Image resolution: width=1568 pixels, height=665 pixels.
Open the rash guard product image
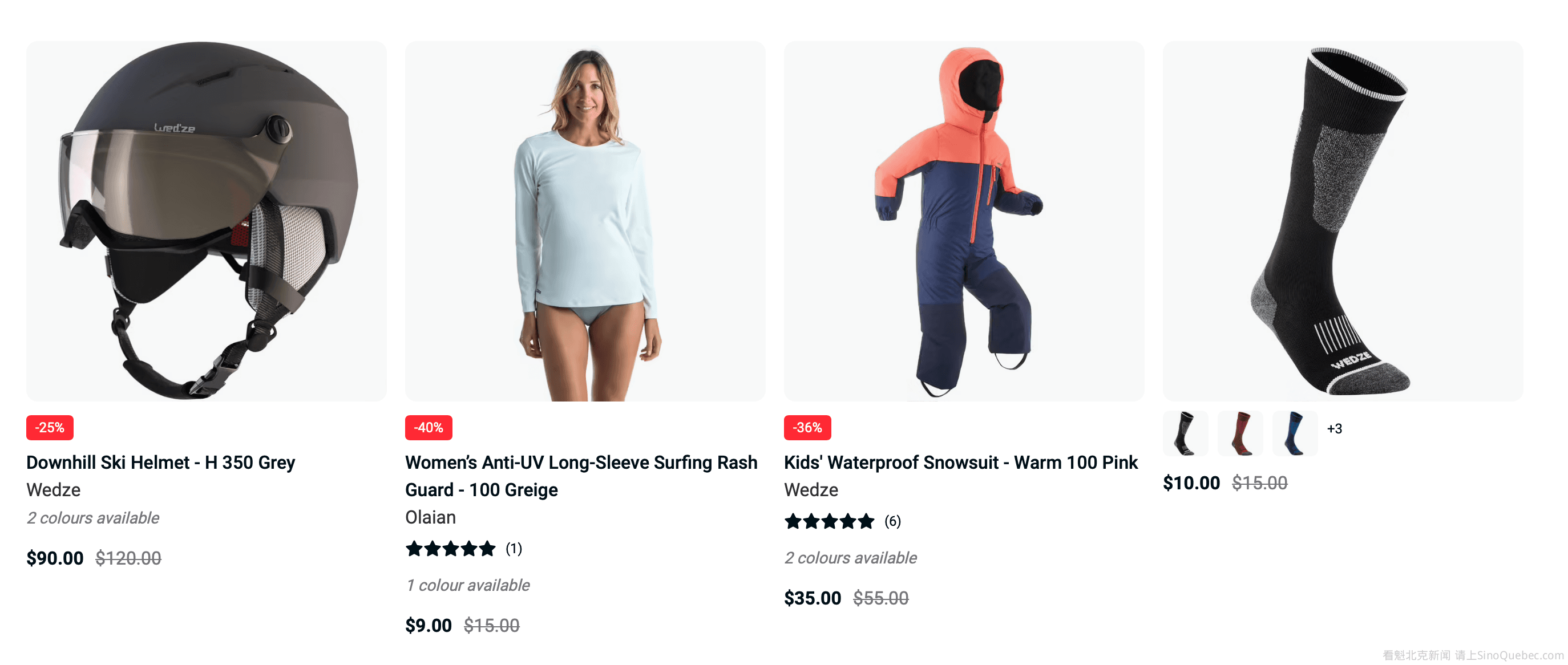[x=585, y=221]
